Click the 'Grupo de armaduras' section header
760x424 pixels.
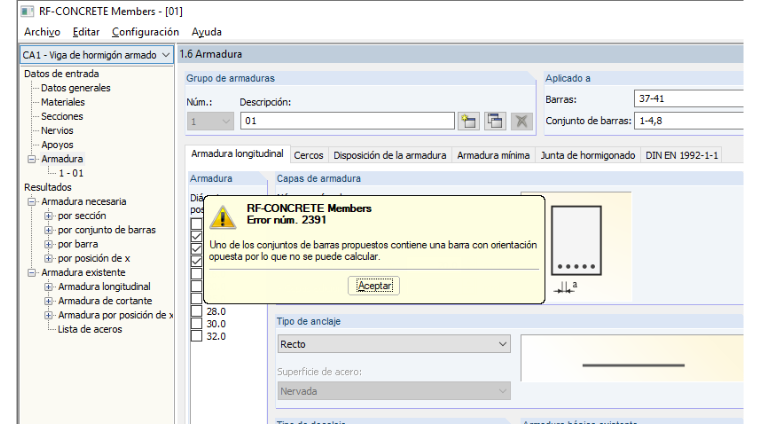230,78
